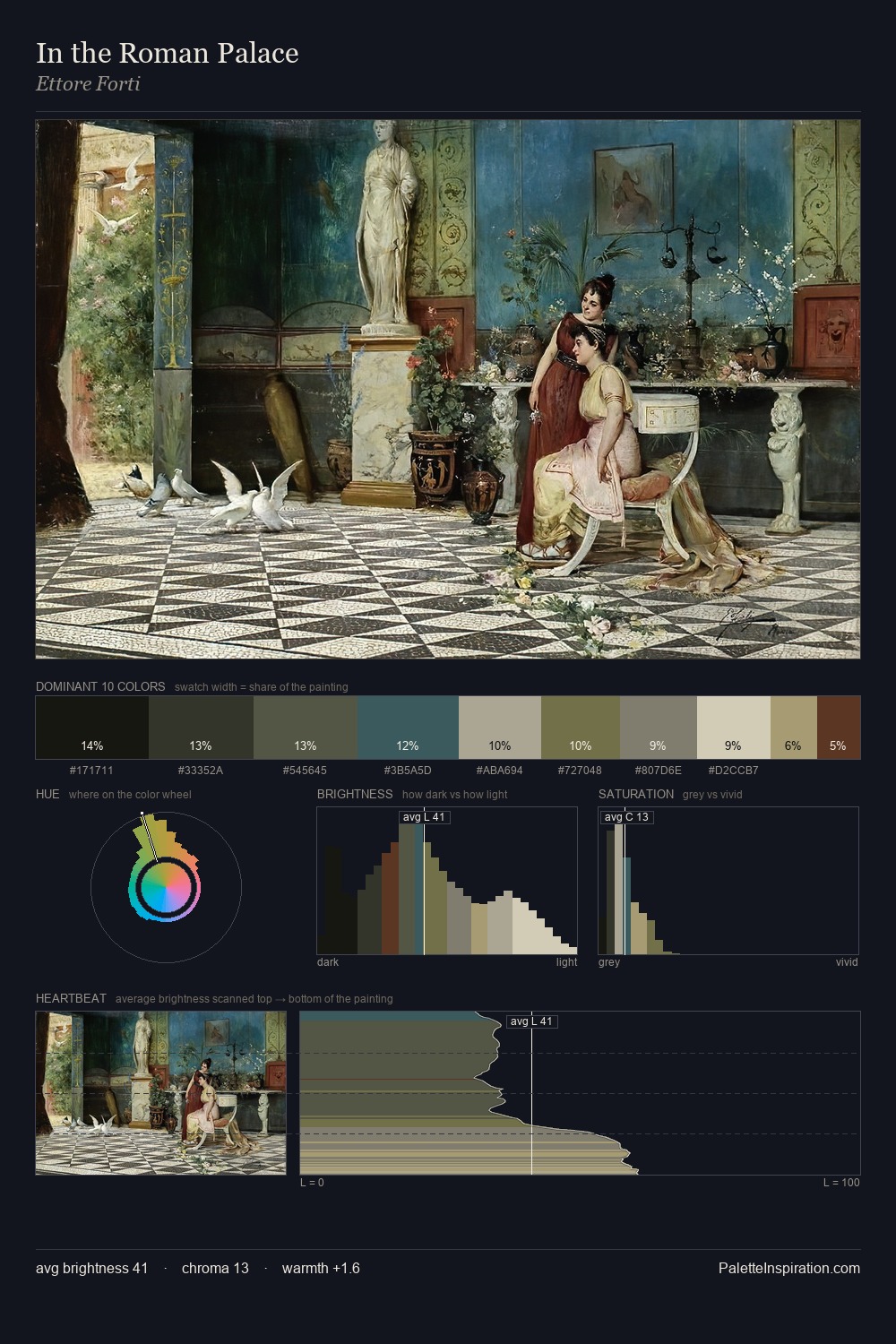Click the avg L 41 label in brightness chart
Screen dimensions: 896x1344
(x=424, y=817)
